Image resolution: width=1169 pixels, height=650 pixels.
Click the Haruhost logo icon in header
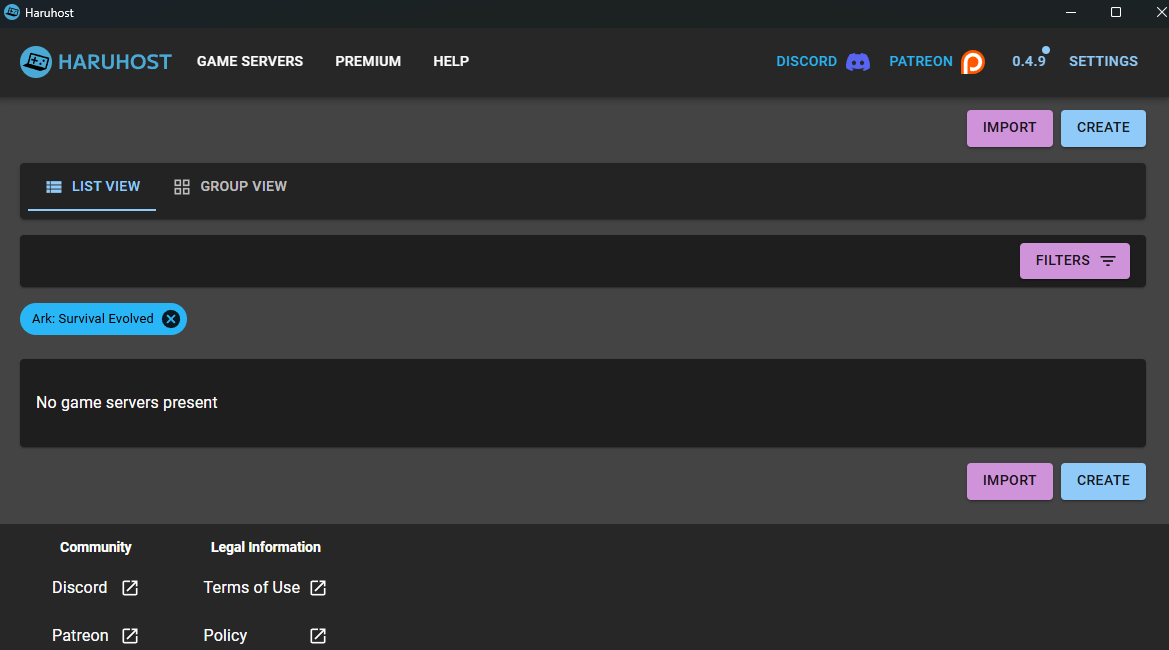[36, 62]
